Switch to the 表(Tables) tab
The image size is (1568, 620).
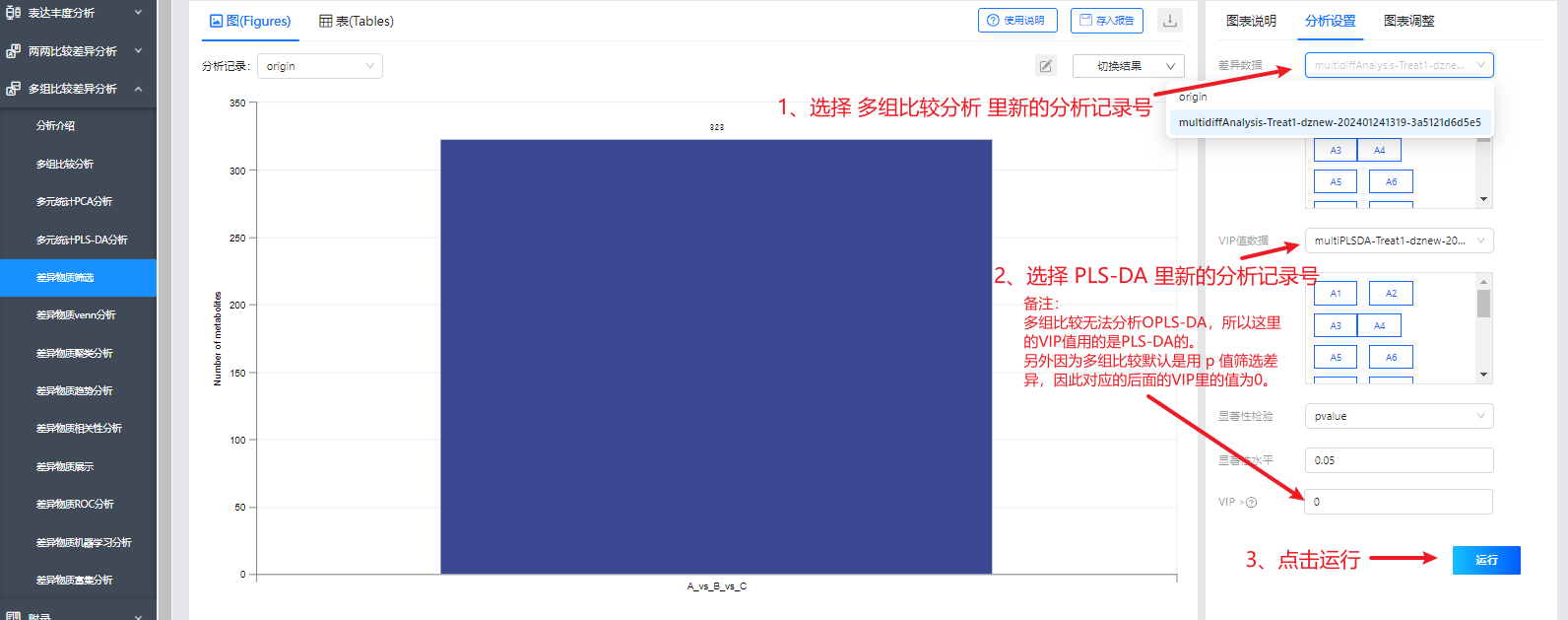point(357,21)
